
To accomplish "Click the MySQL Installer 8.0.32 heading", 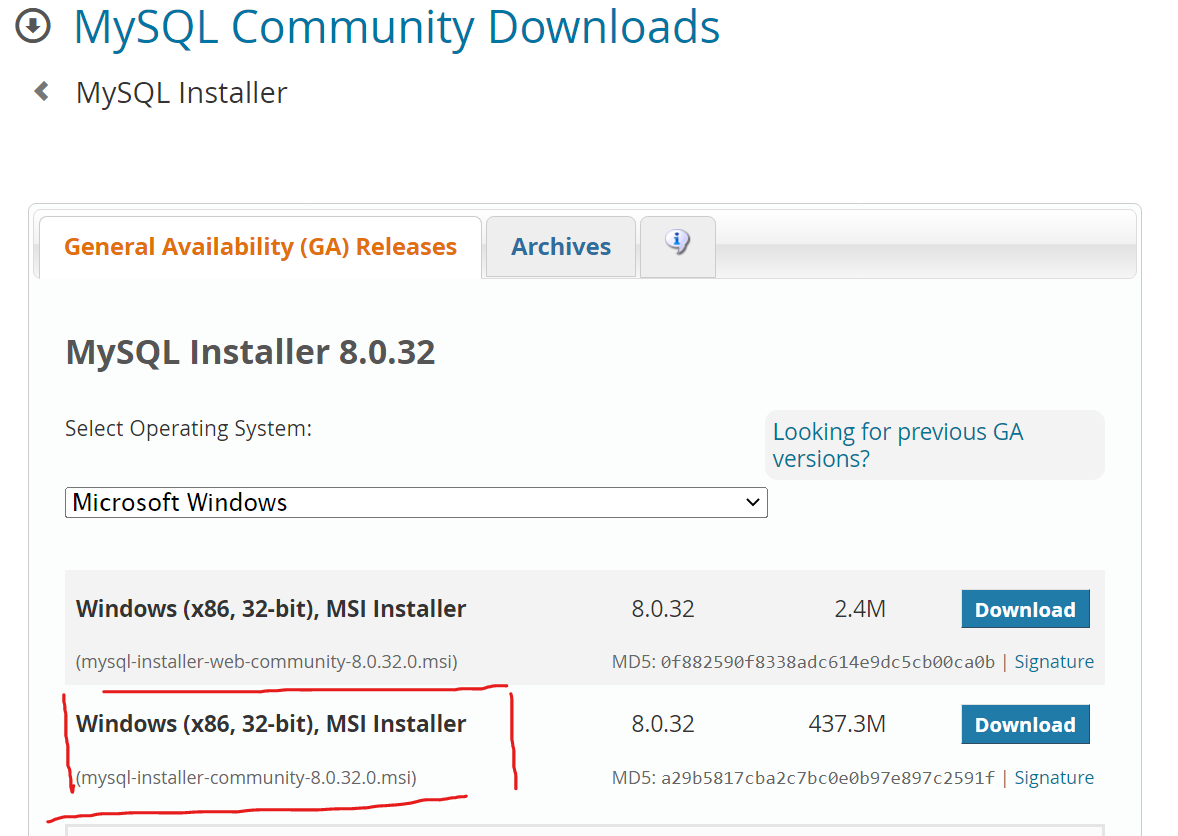I will (250, 352).
